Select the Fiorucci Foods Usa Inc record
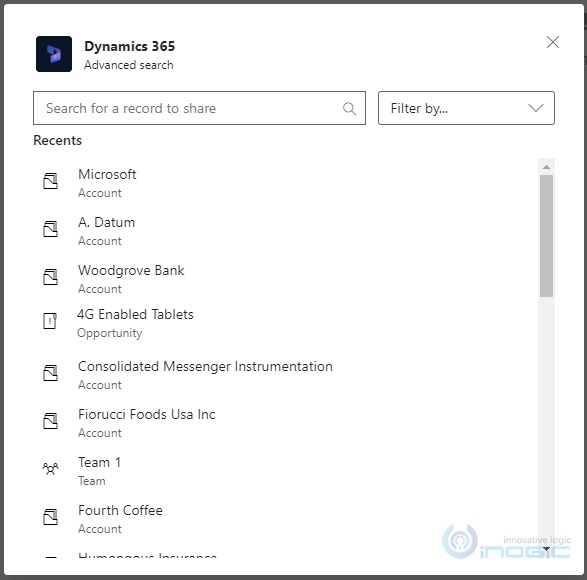Image resolution: width=587 pixels, height=580 pixels. pos(286,423)
